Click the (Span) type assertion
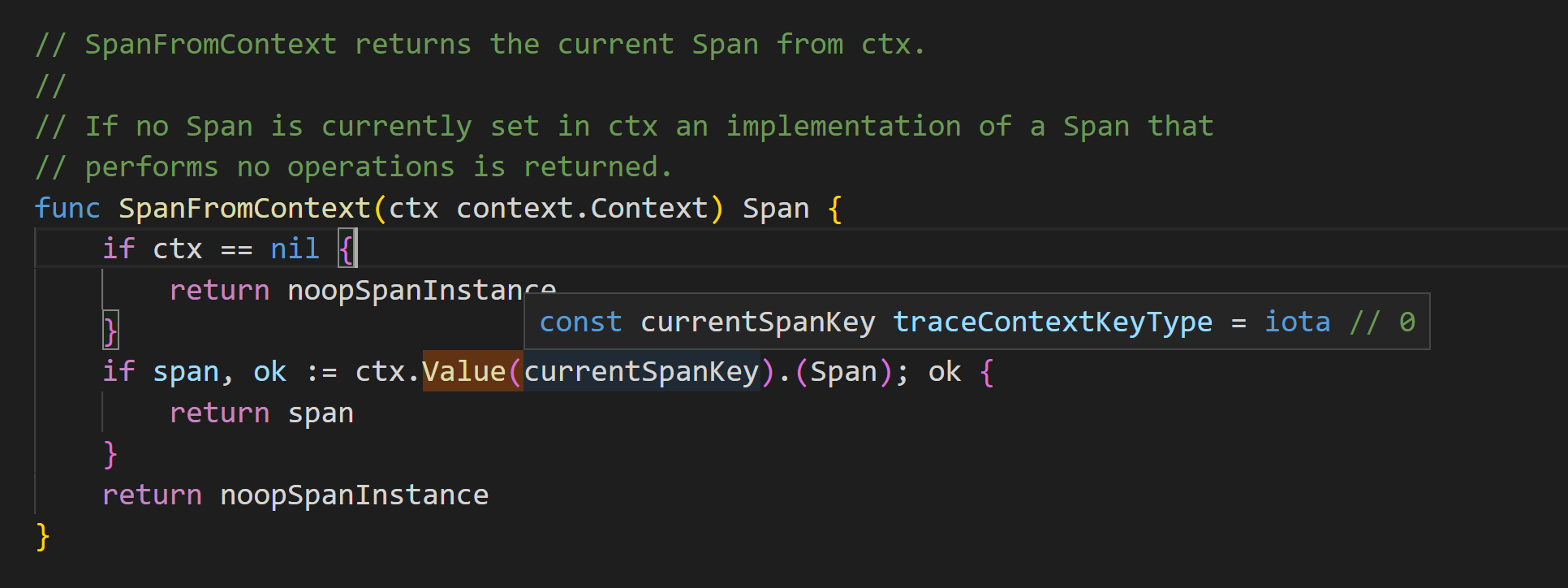The width and height of the screenshot is (1568, 588). [843, 372]
